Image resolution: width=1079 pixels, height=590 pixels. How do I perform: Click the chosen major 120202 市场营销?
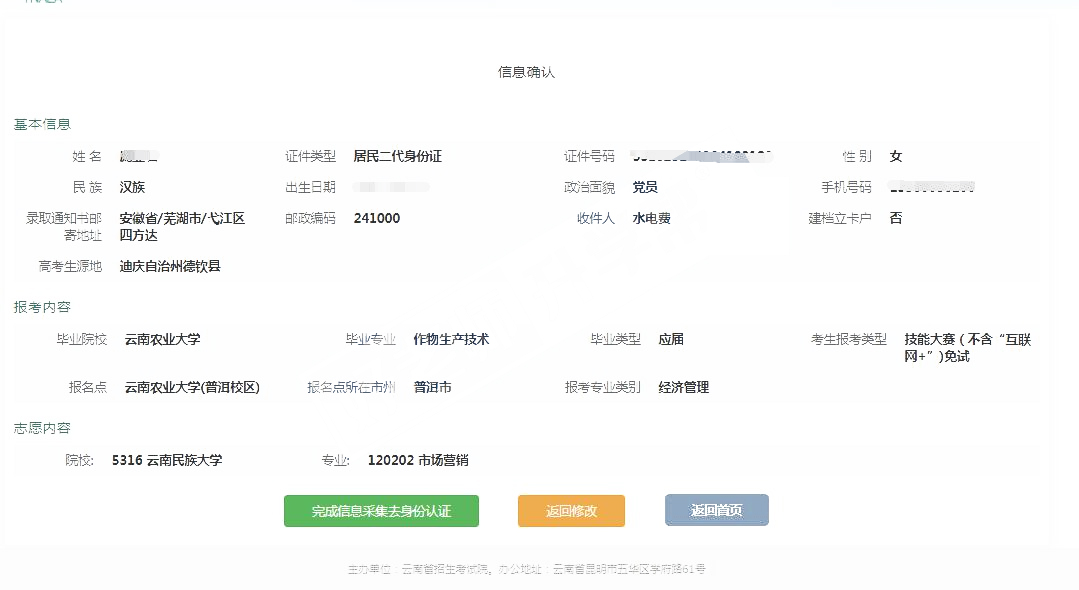pyautogui.click(x=418, y=460)
